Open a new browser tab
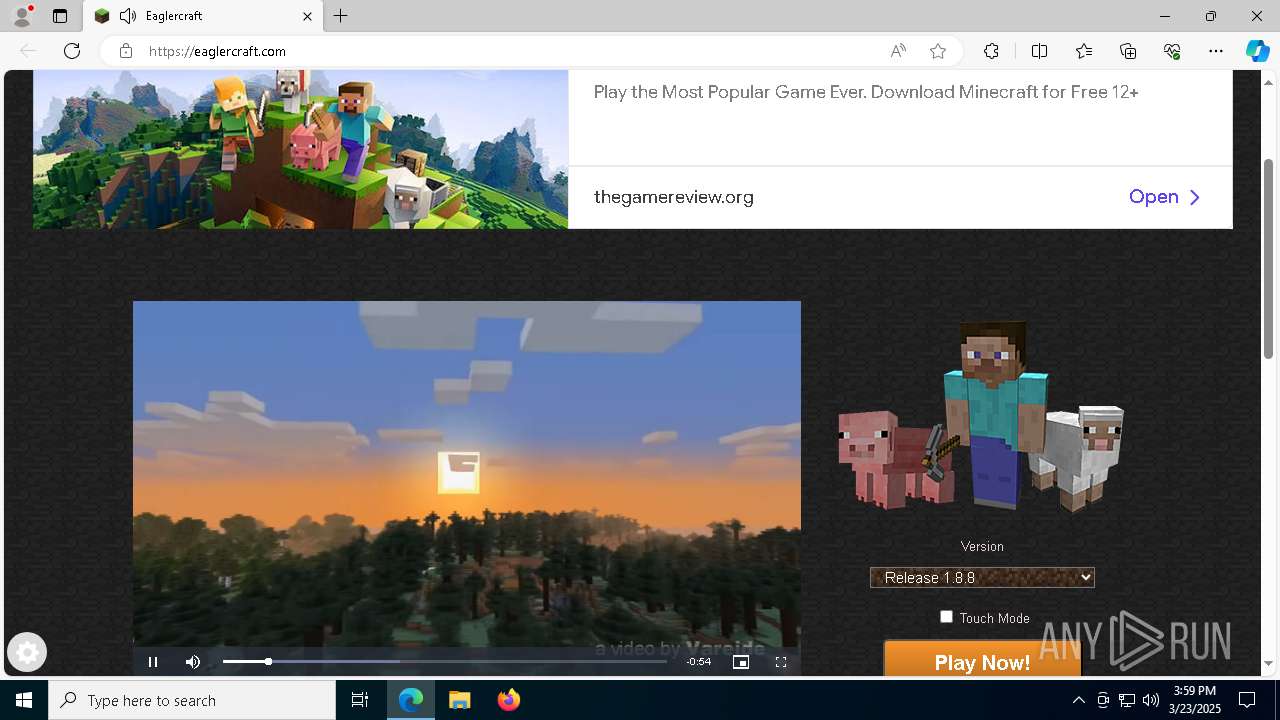 (341, 16)
